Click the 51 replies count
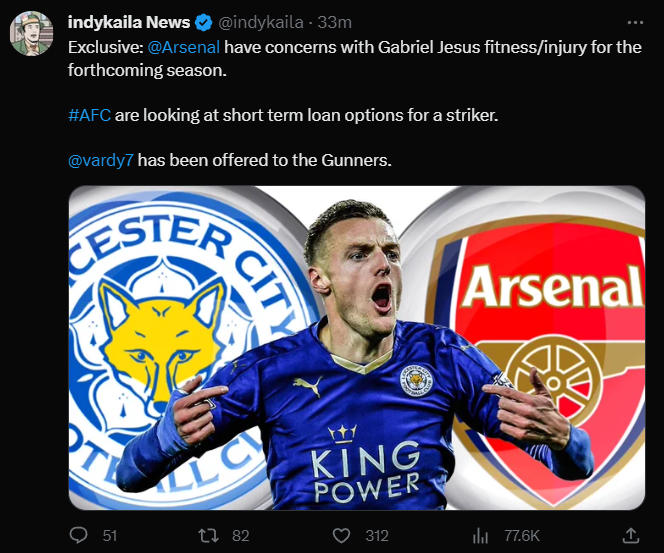The image size is (664, 553). [109, 535]
